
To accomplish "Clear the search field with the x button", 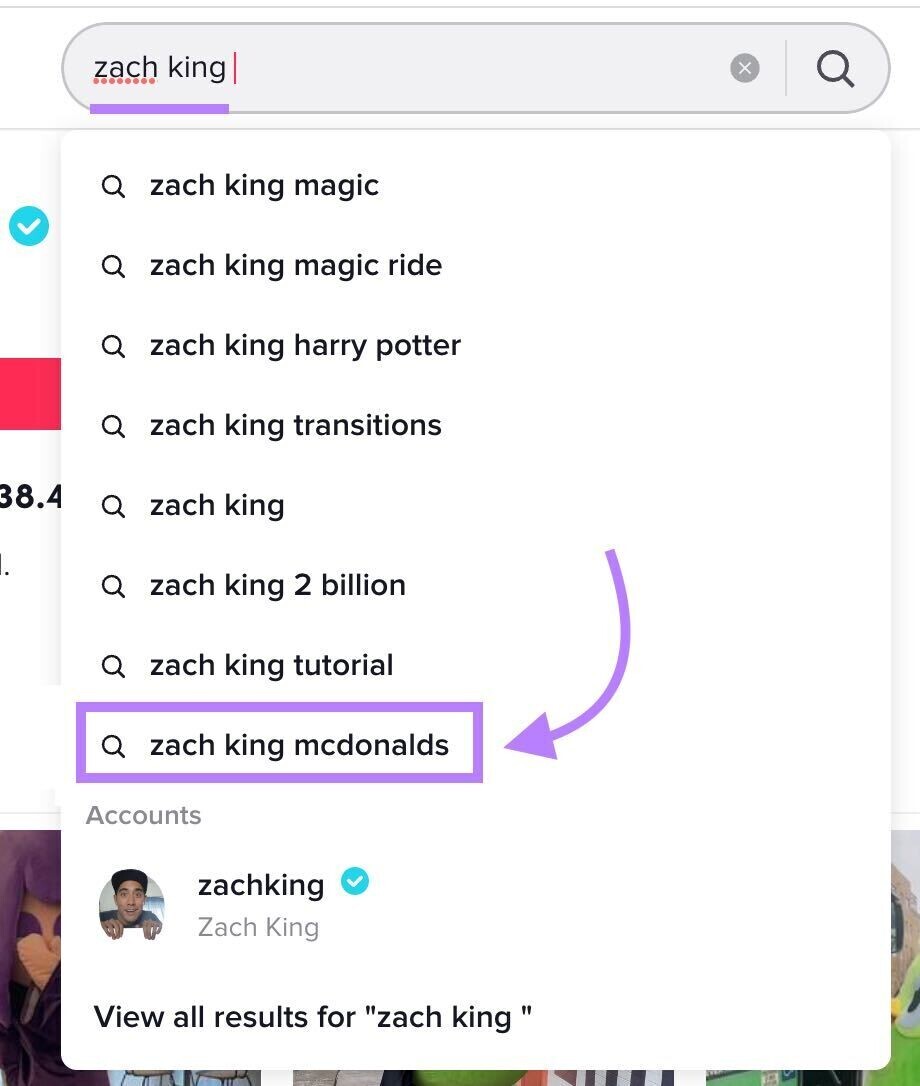I will click(745, 68).
